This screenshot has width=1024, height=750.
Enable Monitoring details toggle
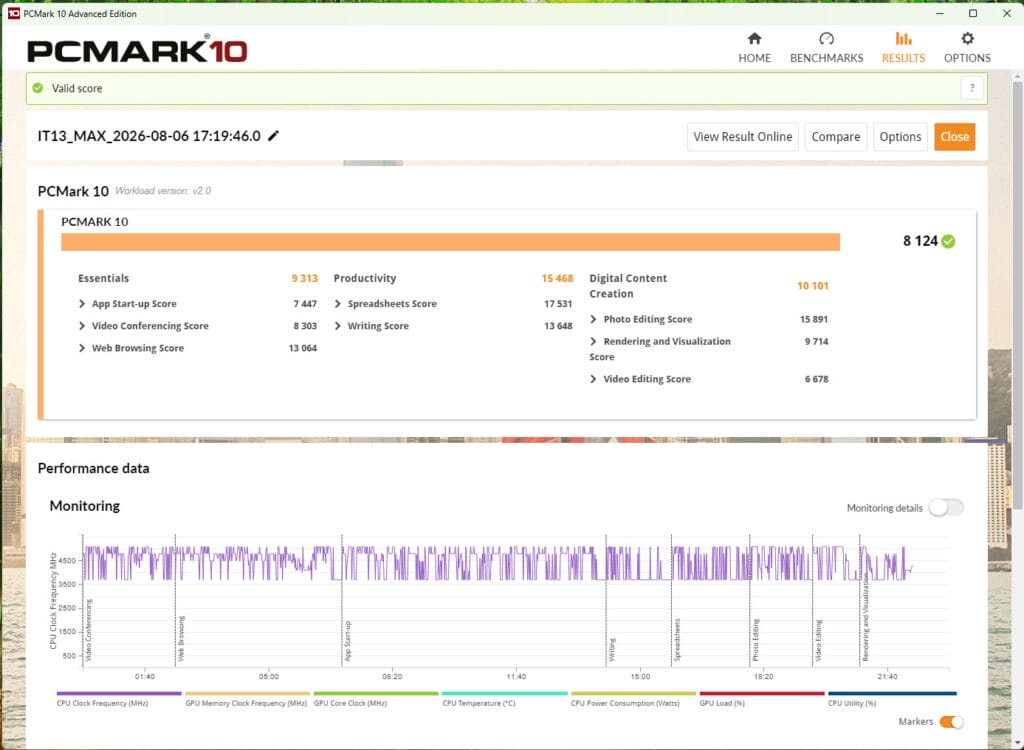[946, 508]
